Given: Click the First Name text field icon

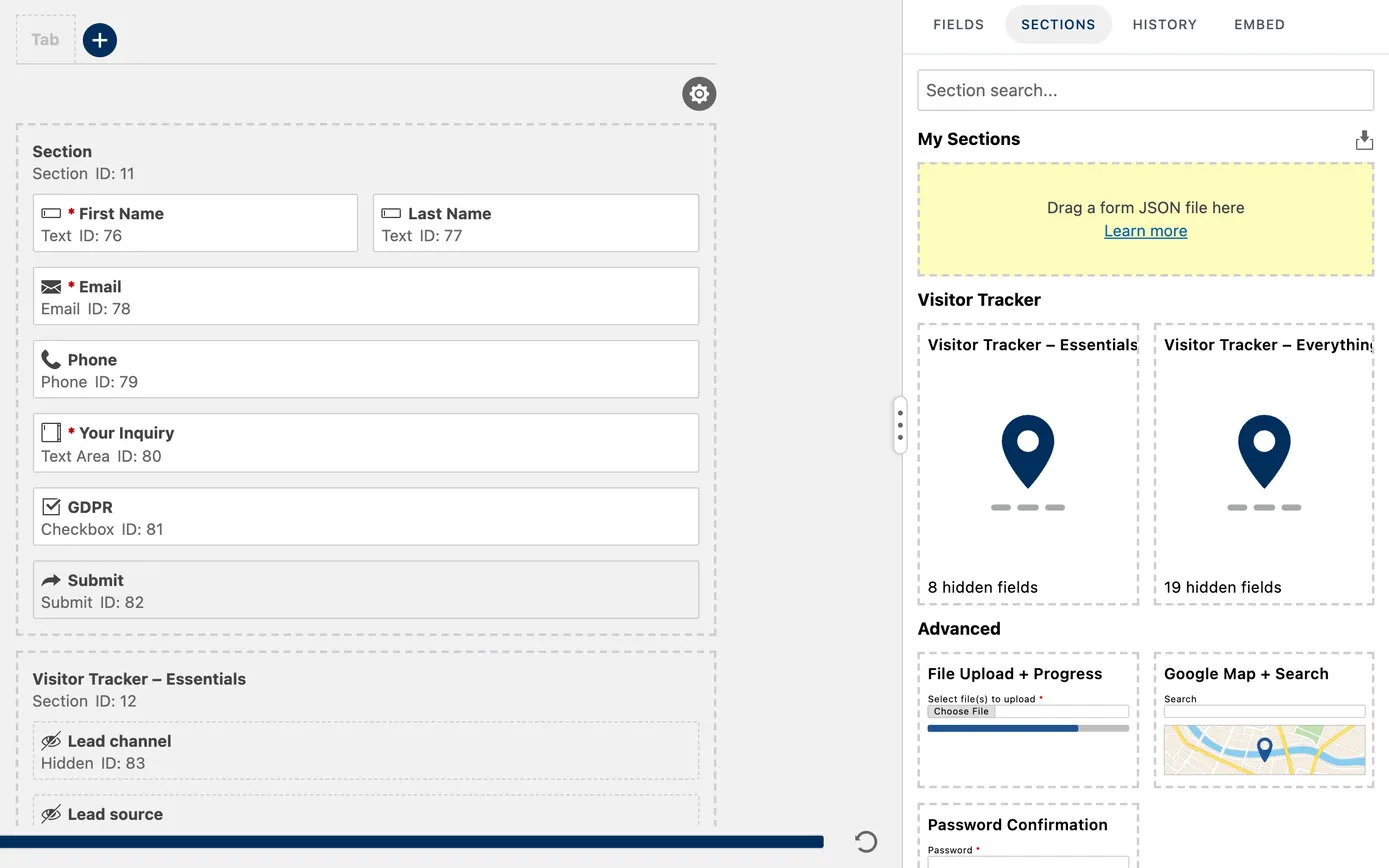Looking at the screenshot, I should (51, 214).
